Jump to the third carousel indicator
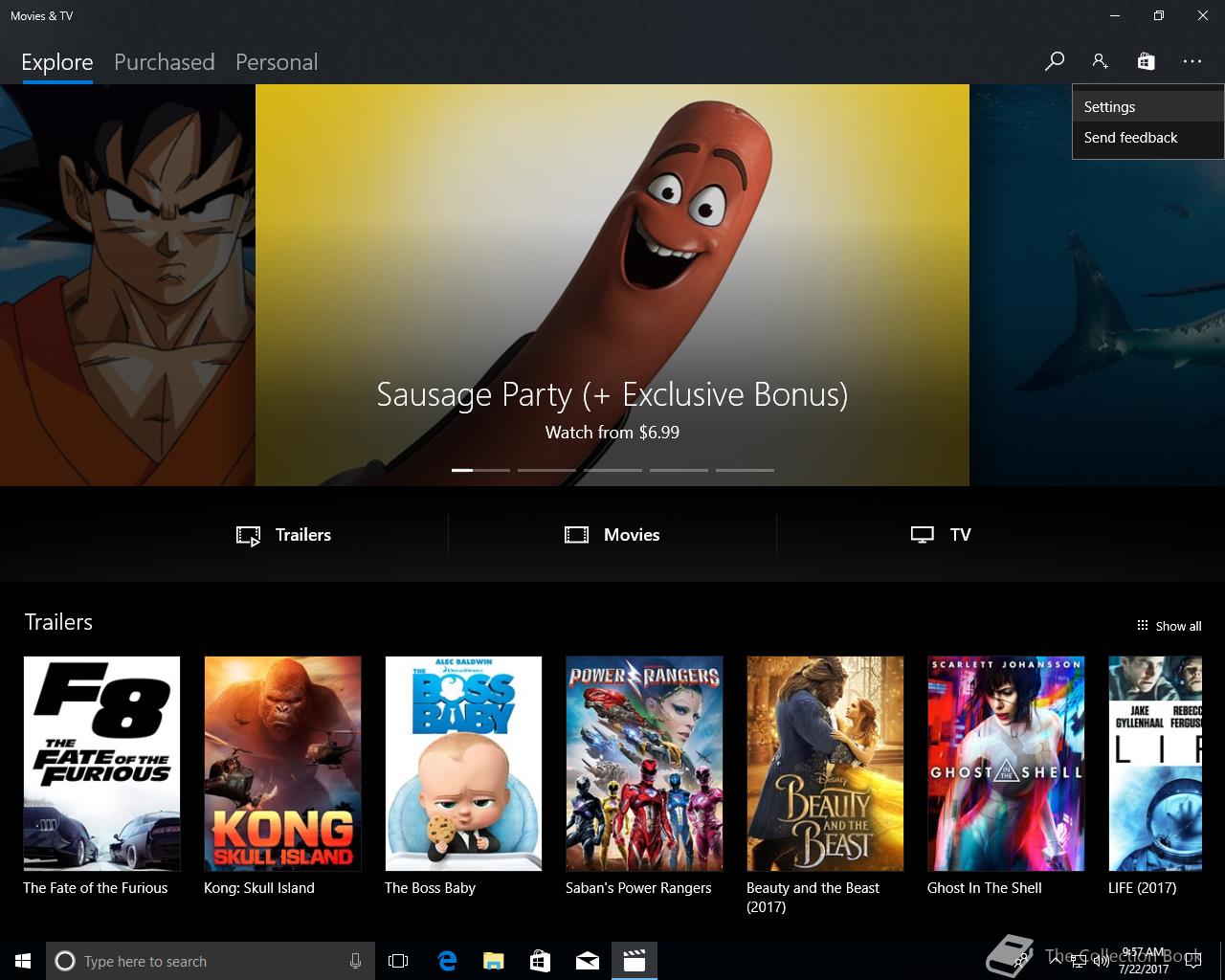Screen dimensions: 1225x980 pyautogui.click(x=612, y=470)
